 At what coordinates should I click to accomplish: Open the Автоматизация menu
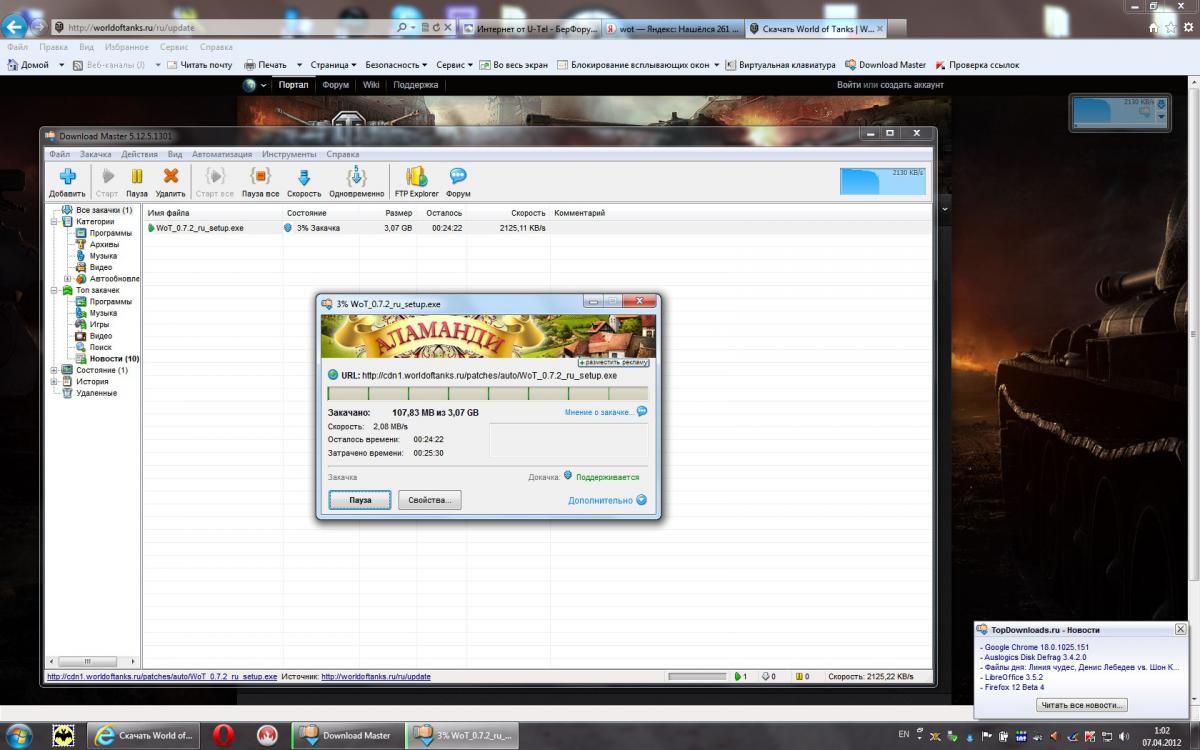[222, 155]
